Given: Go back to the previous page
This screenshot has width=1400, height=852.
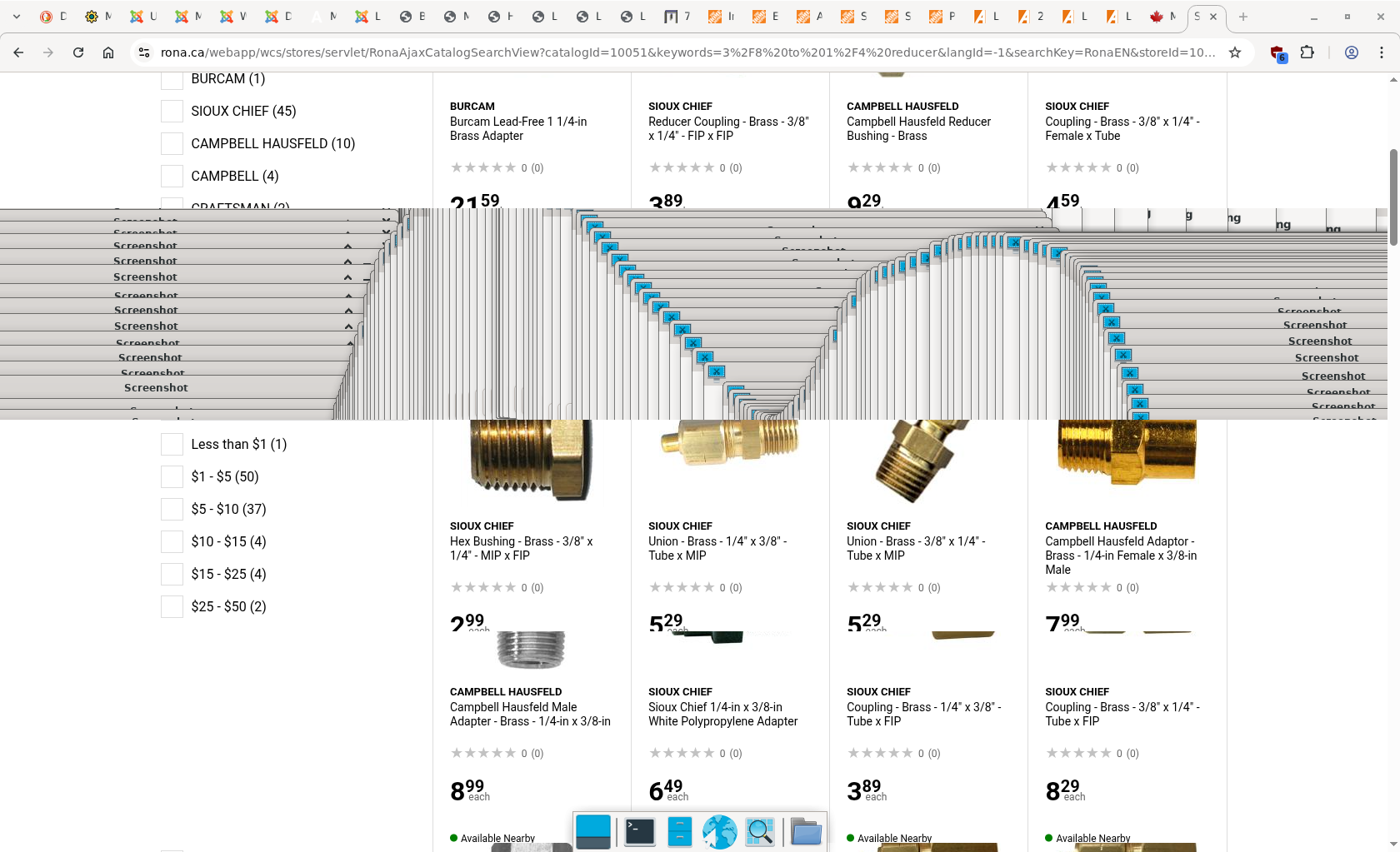Looking at the screenshot, I should (18, 52).
